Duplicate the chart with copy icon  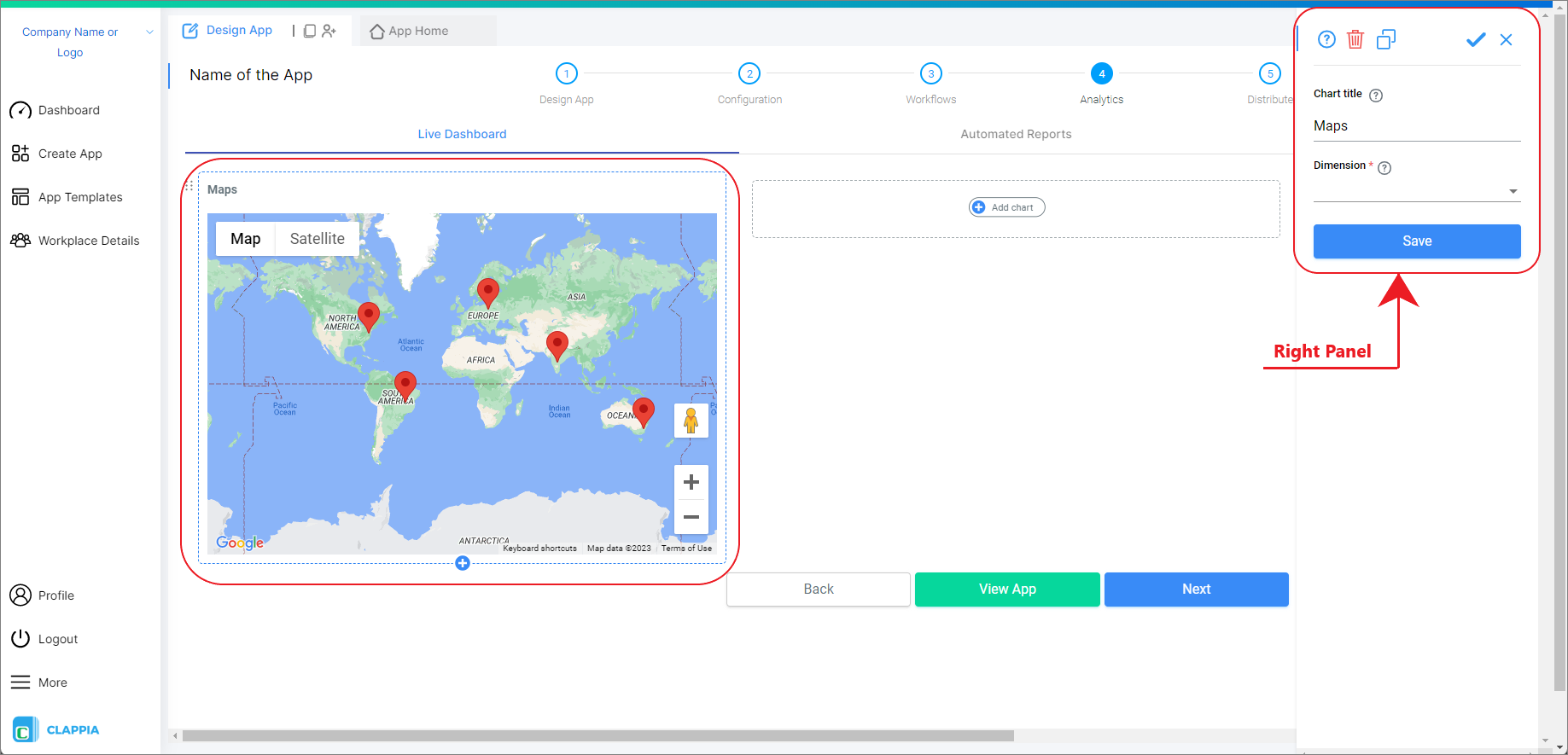pyautogui.click(x=1386, y=39)
